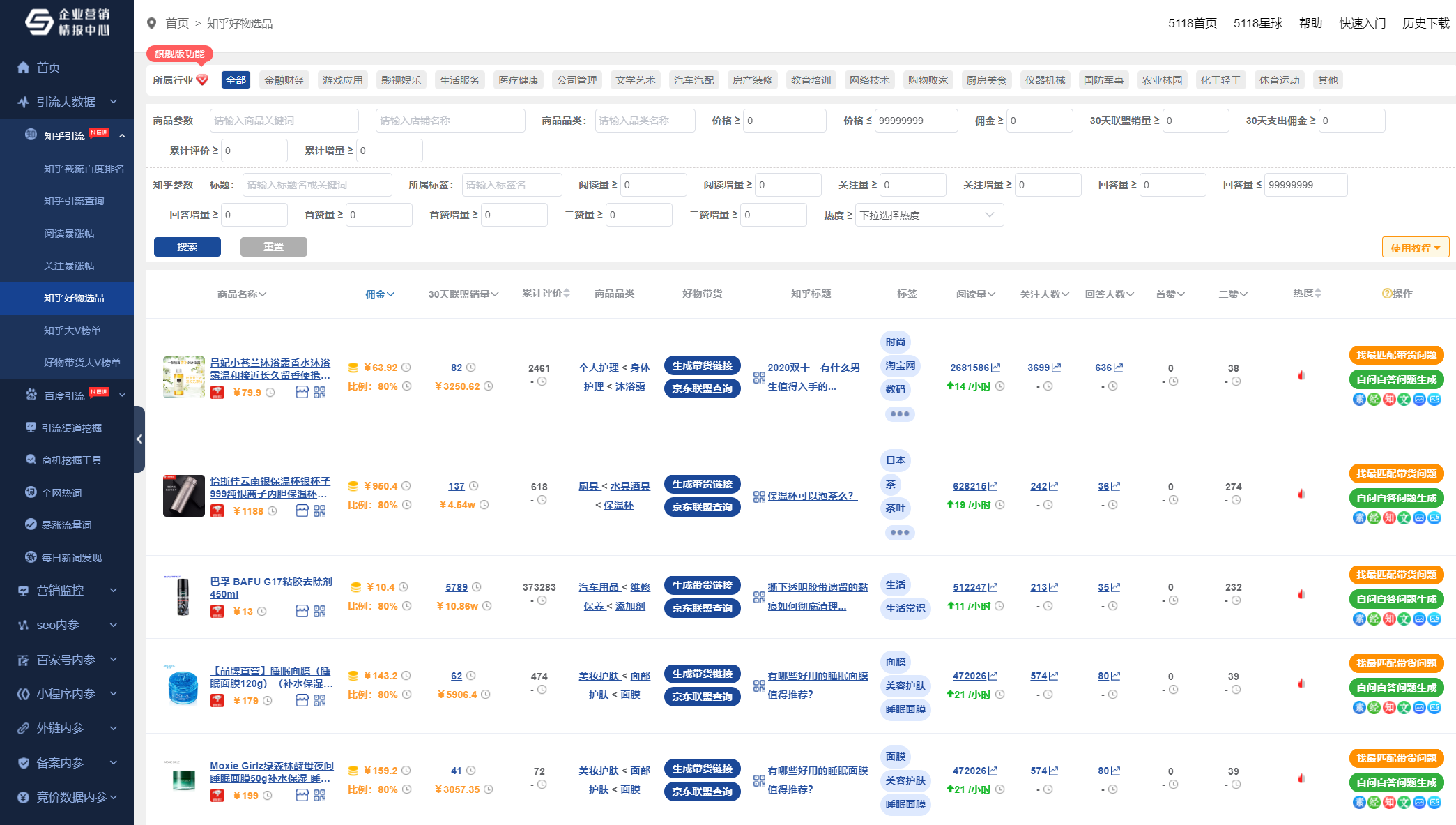
Task: Open 知乎大V榜单 in the sidebar
Action: [72, 331]
